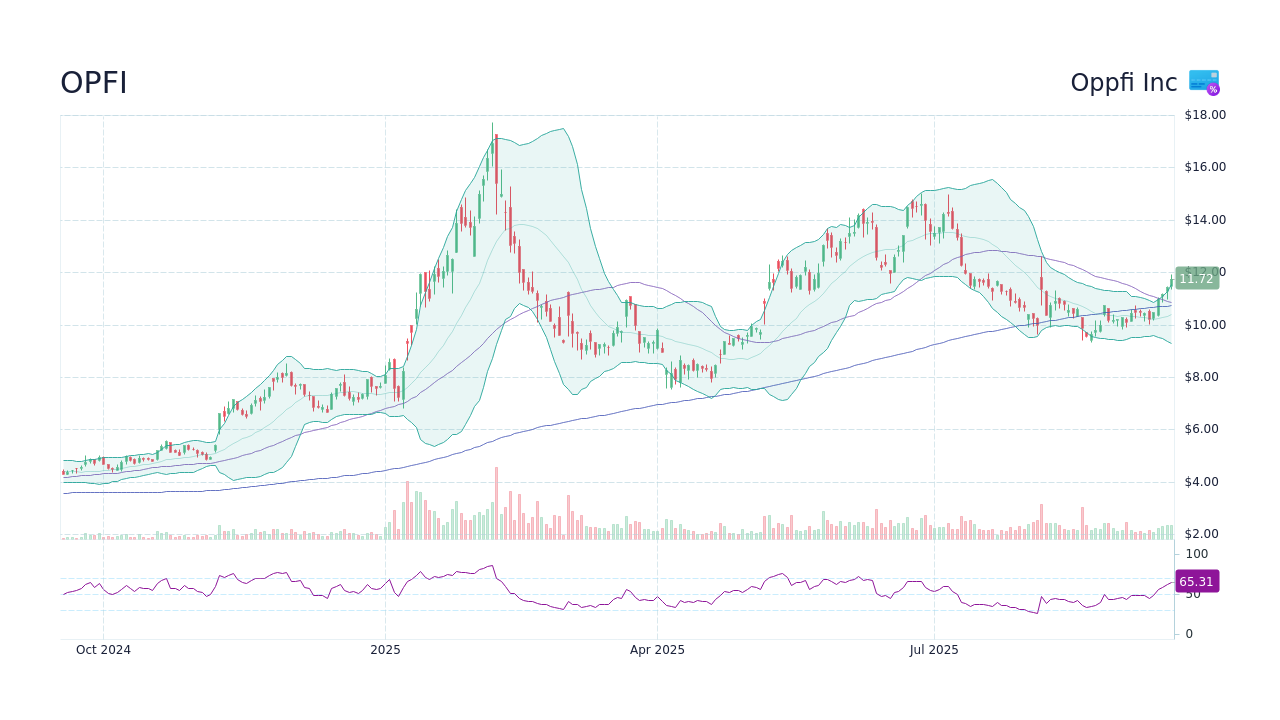Select the Apr 2025 axis label
The image size is (1280, 720).
pos(658,650)
